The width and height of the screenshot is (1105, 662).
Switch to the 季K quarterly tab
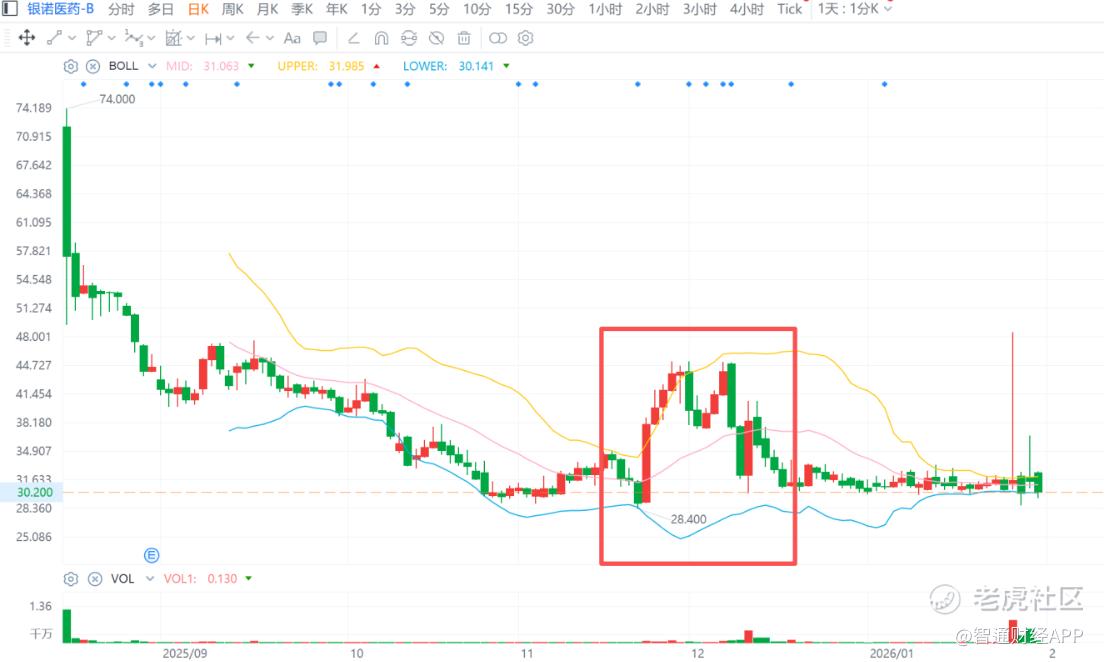click(302, 9)
